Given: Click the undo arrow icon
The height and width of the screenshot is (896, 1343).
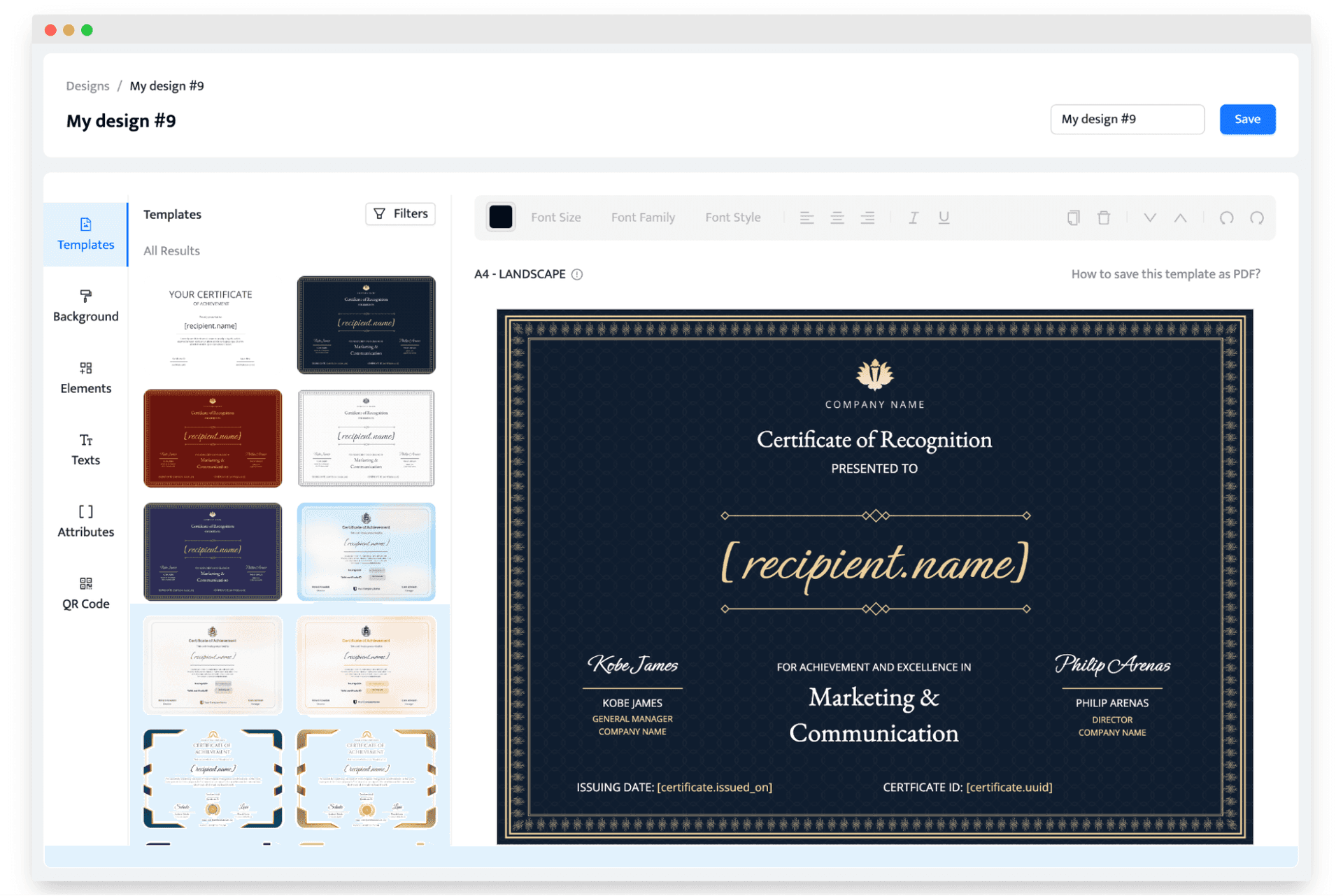Looking at the screenshot, I should point(1226,218).
